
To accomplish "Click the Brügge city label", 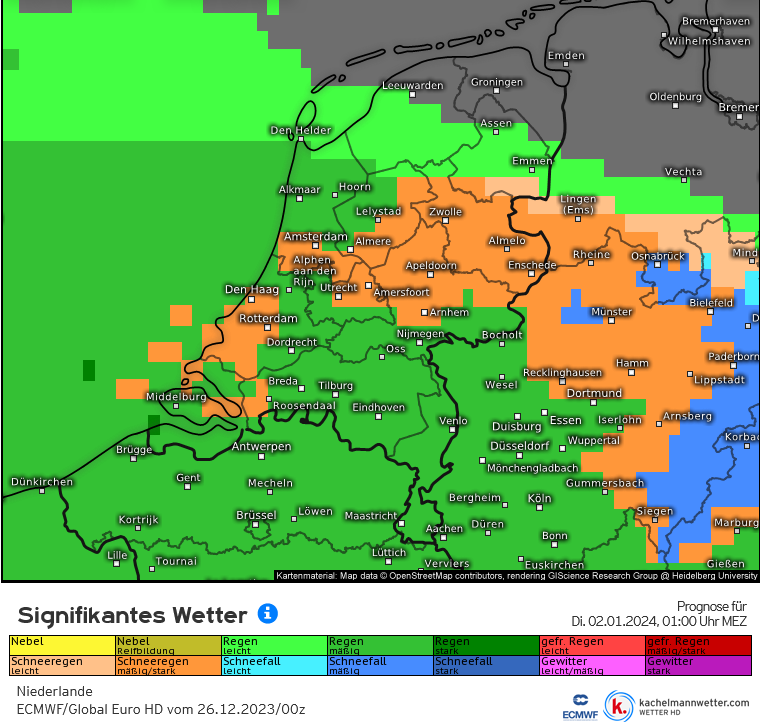I will tap(134, 450).
